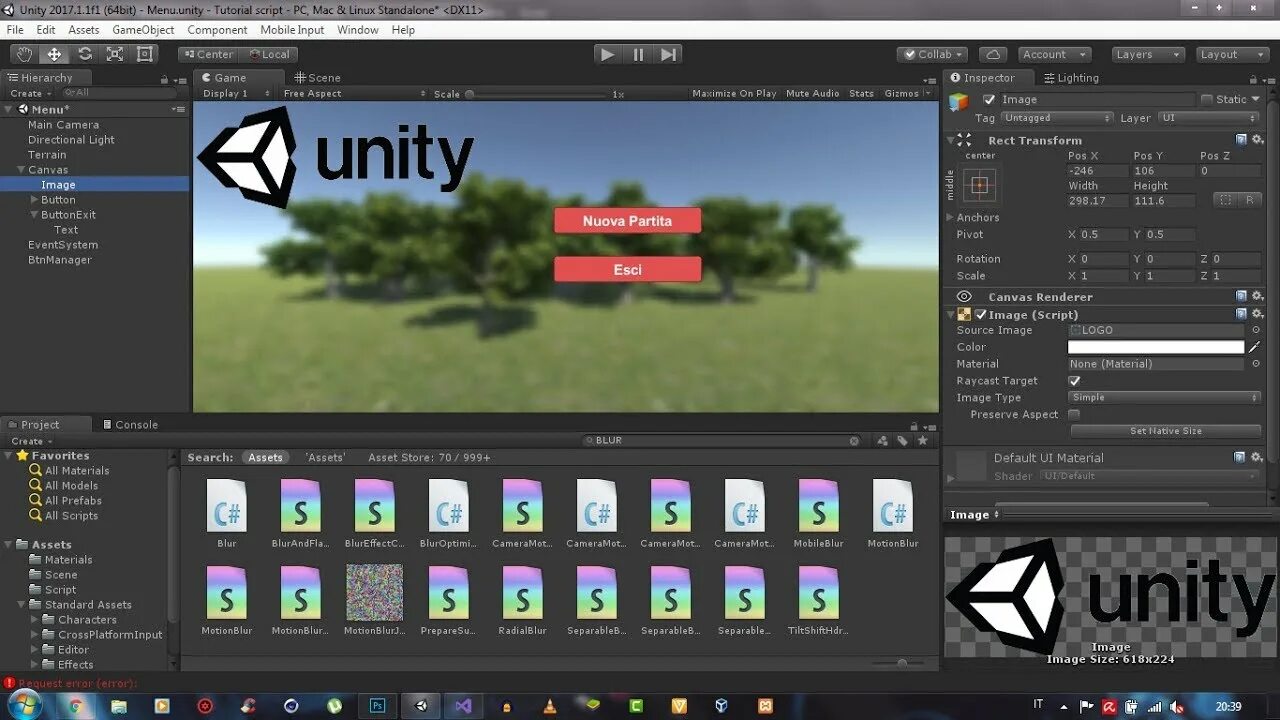Select the MotionBlurJ noise texture asset

[x=374, y=600]
